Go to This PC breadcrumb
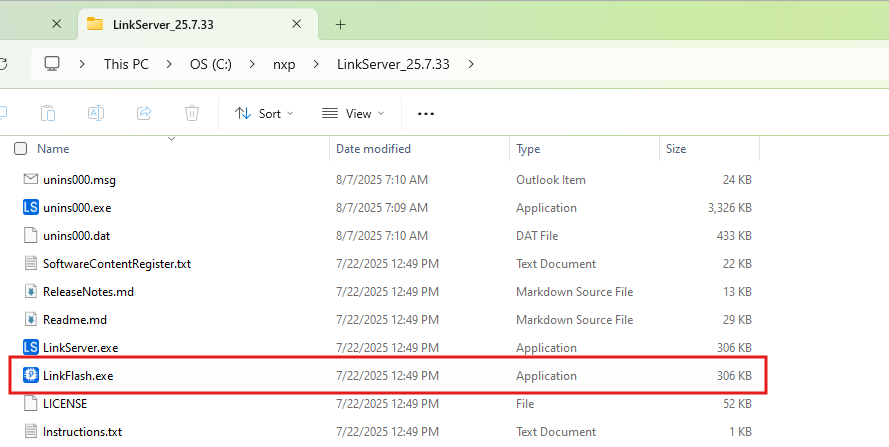The height and width of the screenshot is (447, 889). tap(126, 64)
